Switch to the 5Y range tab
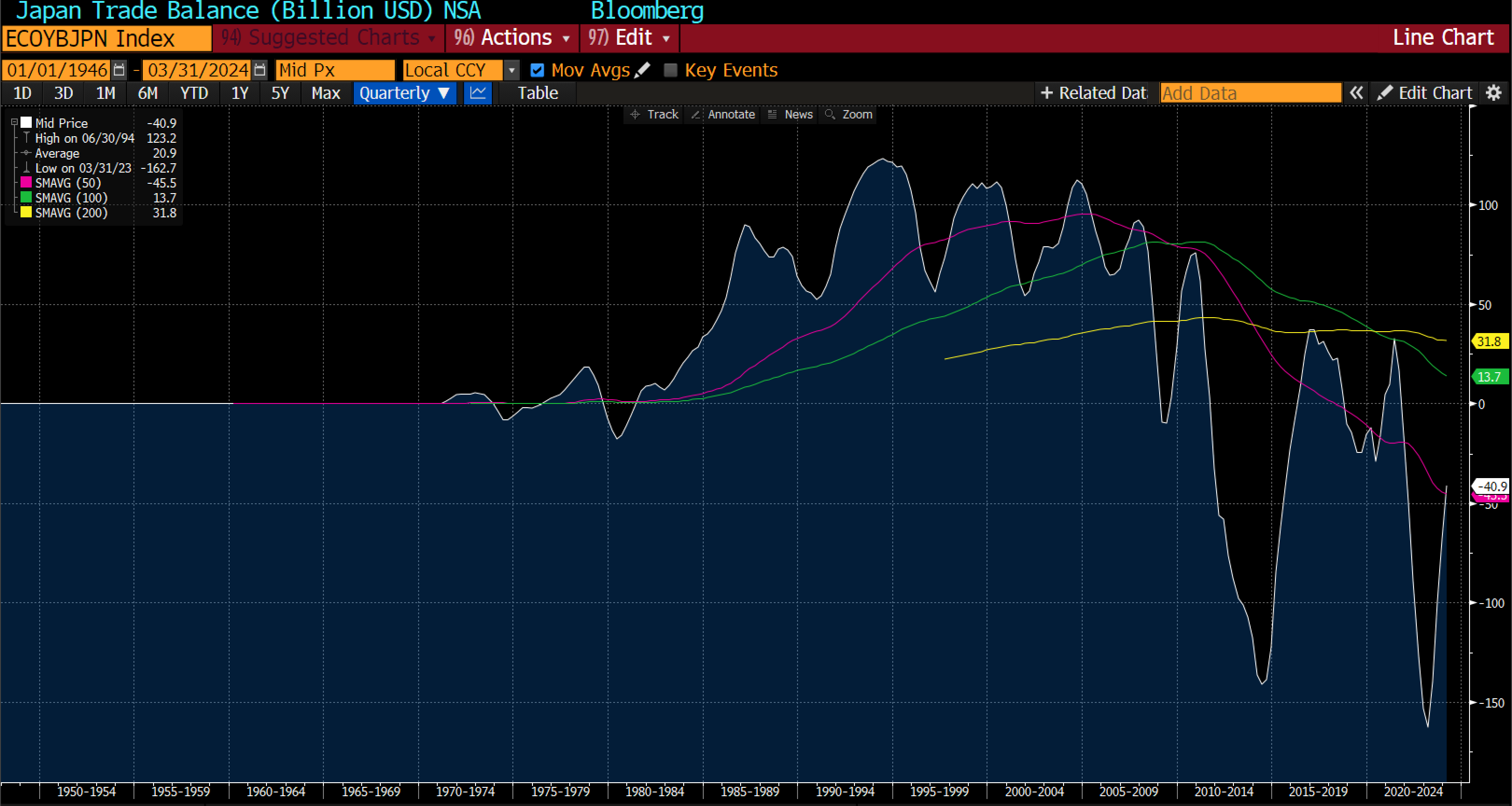Image resolution: width=1512 pixels, height=806 pixels. (x=280, y=93)
